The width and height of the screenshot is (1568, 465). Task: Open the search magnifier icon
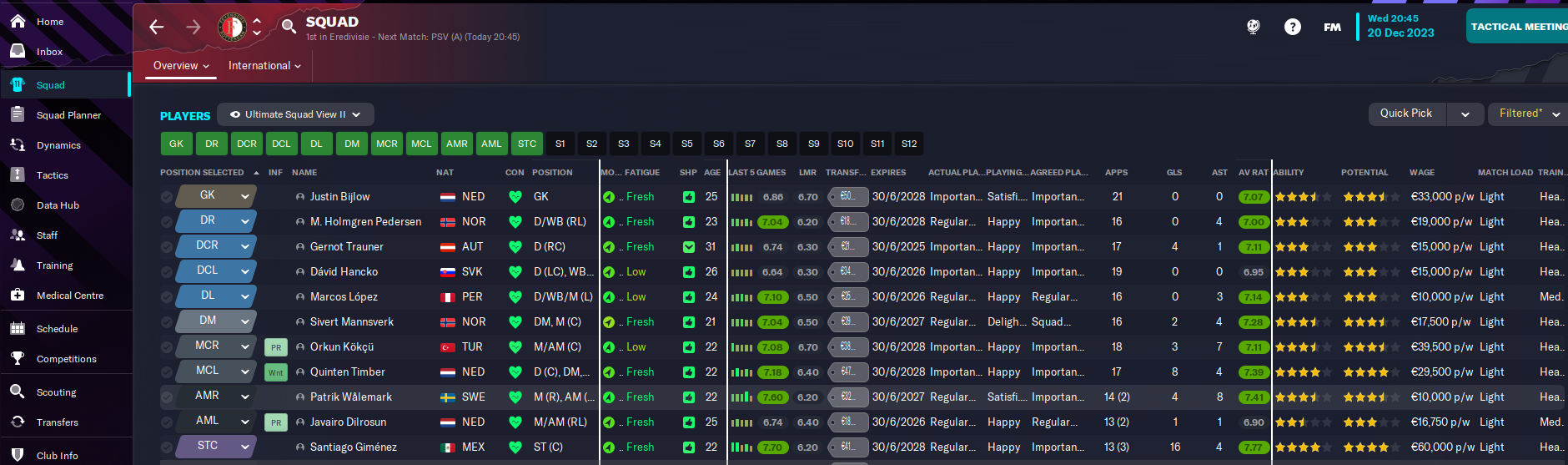pyautogui.click(x=289, y=27)
